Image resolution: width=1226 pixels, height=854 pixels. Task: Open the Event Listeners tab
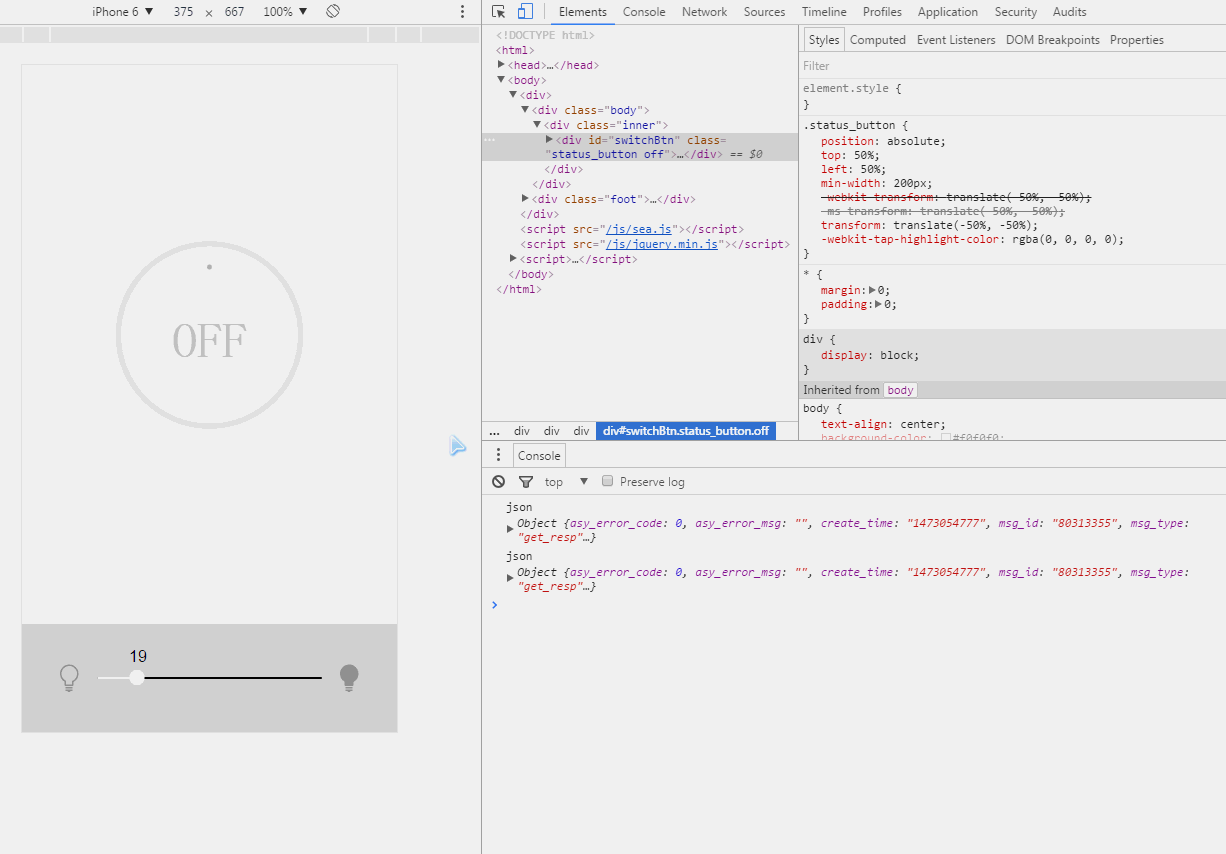[x=956, y=40]
